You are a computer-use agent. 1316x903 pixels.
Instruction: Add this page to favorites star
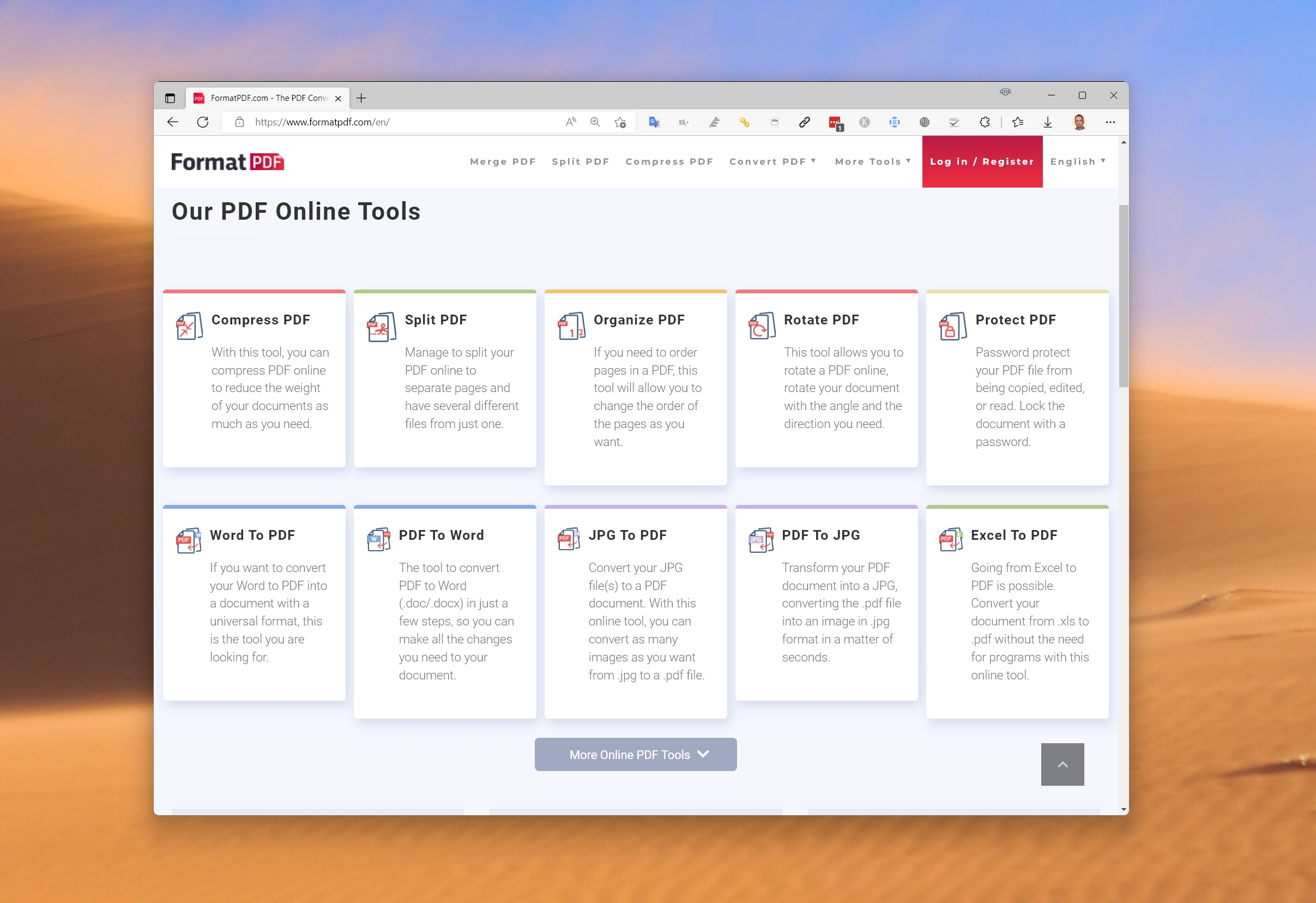[620, 122]
